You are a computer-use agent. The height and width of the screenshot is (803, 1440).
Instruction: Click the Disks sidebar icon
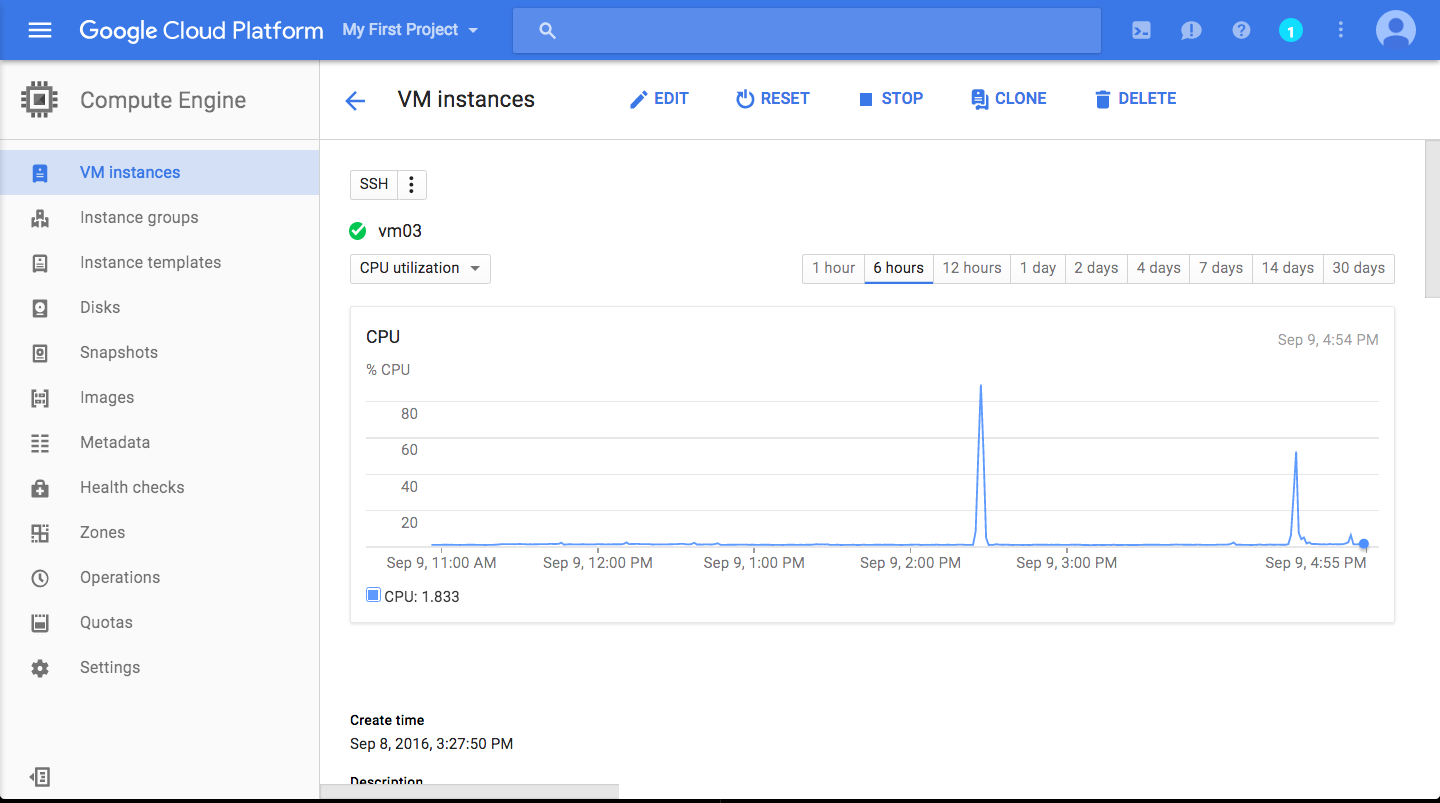point(40,308)
